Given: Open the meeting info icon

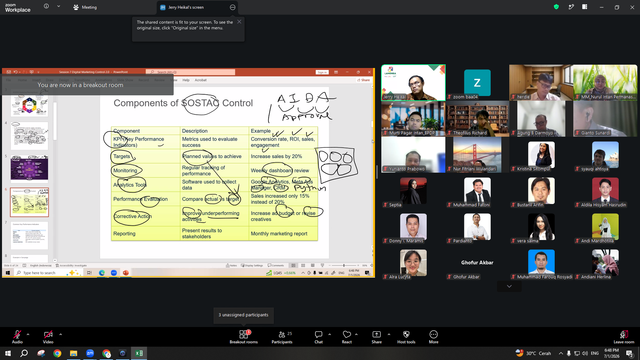Looking at the screenshot, I should [46, 6].
